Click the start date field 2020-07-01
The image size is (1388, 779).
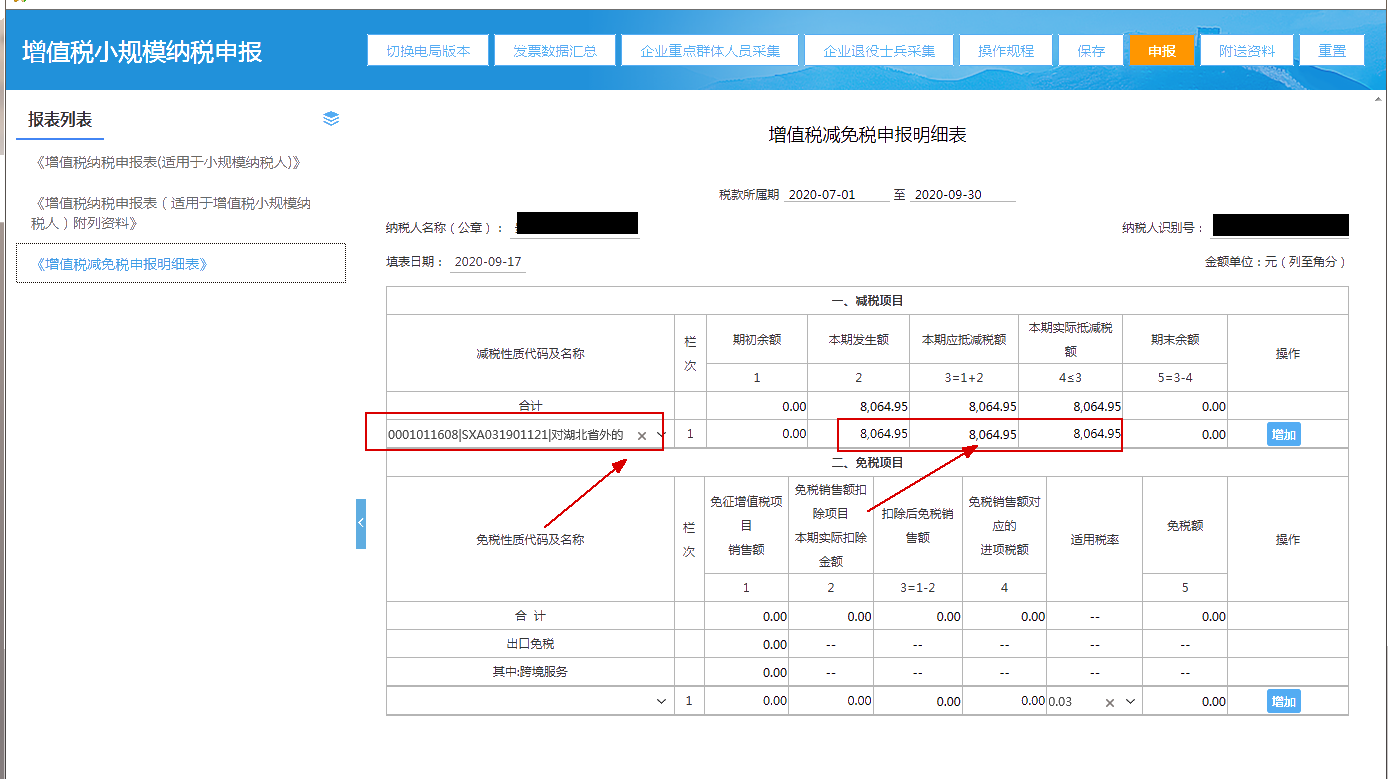pyautogui.click(x=837, y=195)
